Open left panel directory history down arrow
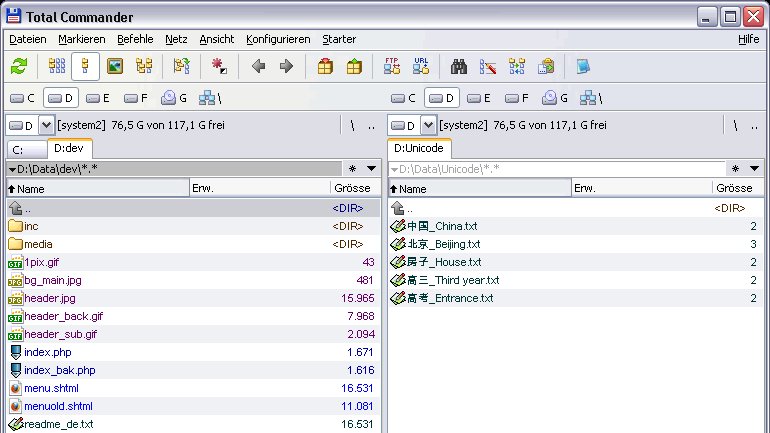Image resolution: width=770 pixels, height=433 pixels. point(371,169)
